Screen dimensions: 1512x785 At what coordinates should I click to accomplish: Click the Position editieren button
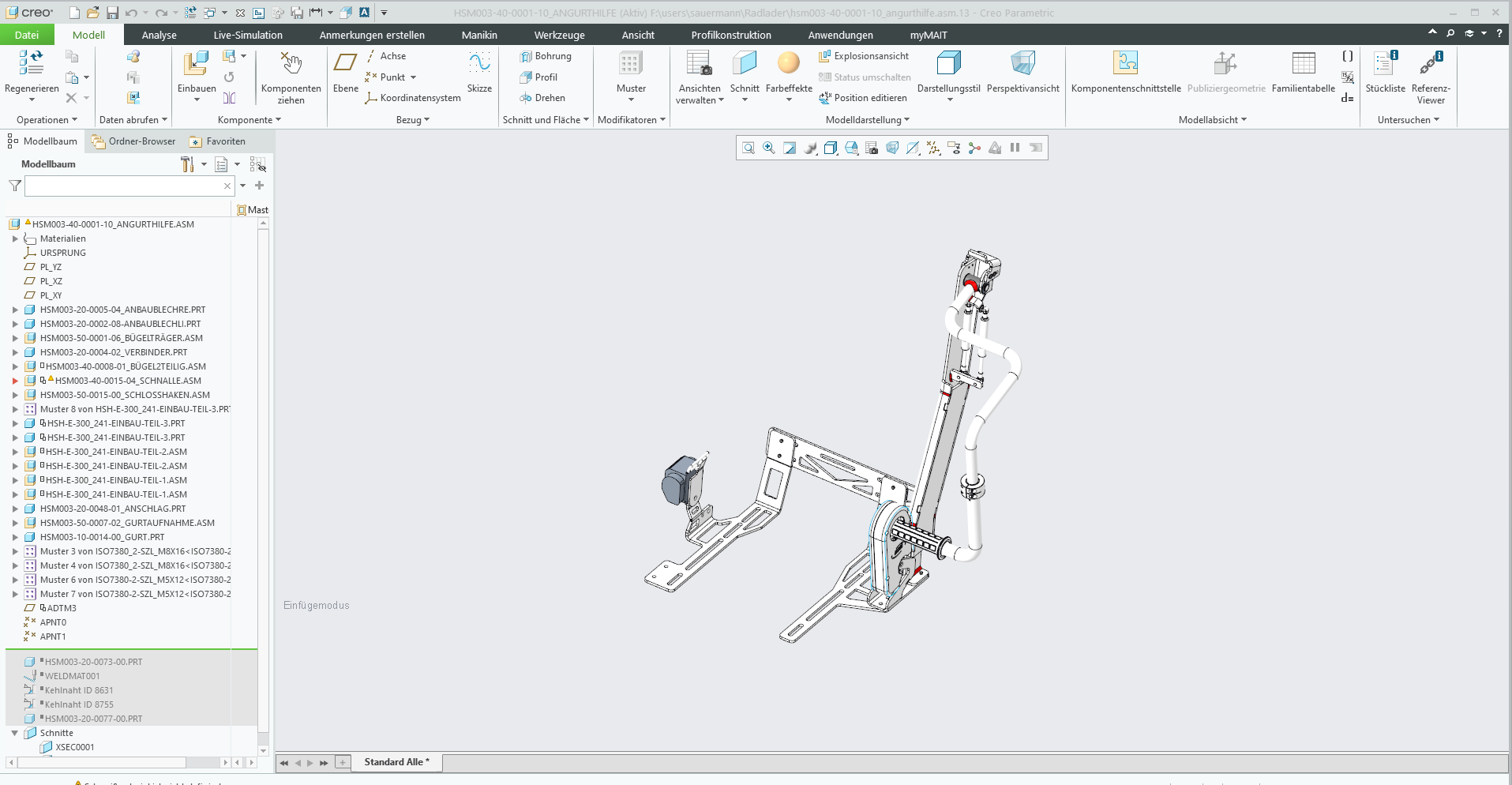pyautogui.click(x=864, y=98)
